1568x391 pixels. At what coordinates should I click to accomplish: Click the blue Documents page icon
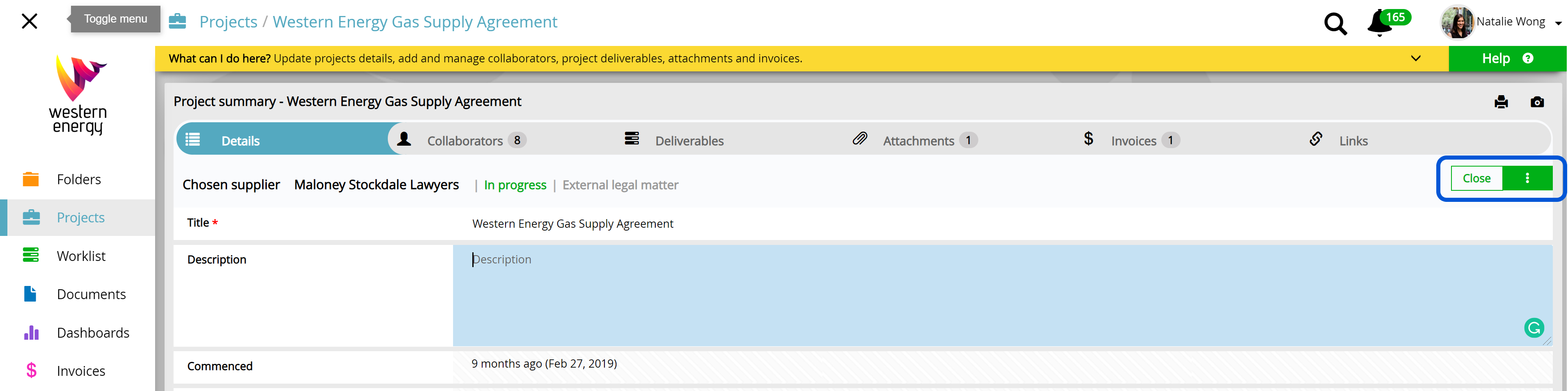tap(30, 293)
